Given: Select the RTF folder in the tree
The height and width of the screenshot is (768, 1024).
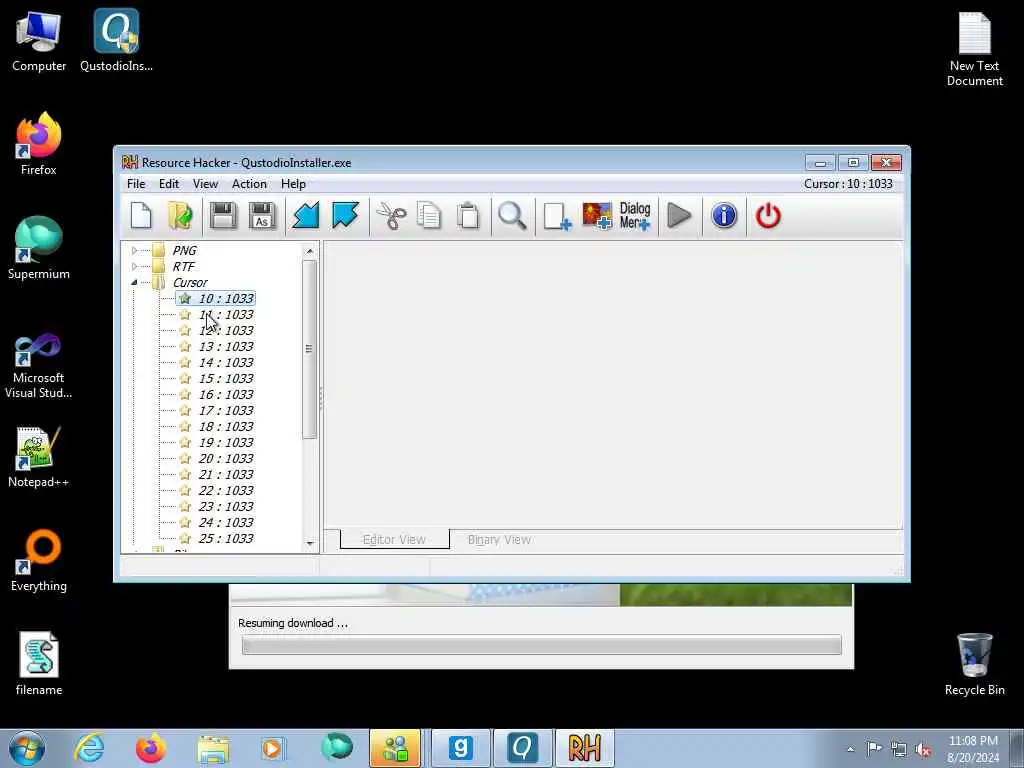Looking at the screenshot, I should [184, 266].
